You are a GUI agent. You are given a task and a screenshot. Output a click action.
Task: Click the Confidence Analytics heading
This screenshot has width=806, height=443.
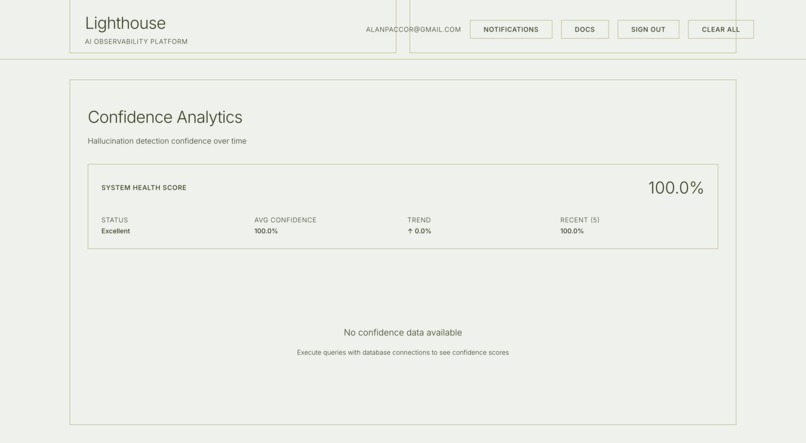pyautogui.click(x=165, y=117)
